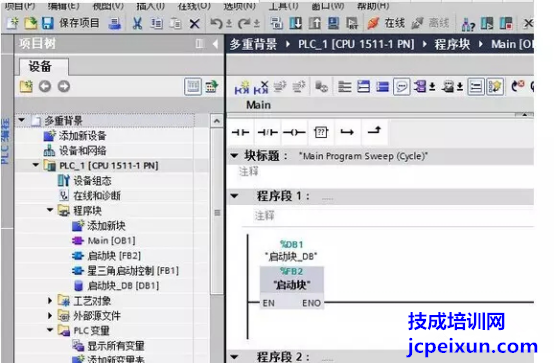This screenshot has height=363, width=554.
Task: Collapse 程序段 1 network
Action: pyautogui.click(x=234, y=196)
